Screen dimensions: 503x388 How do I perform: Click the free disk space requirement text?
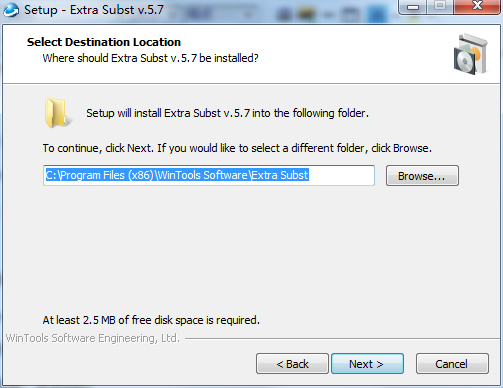[151, 320]
